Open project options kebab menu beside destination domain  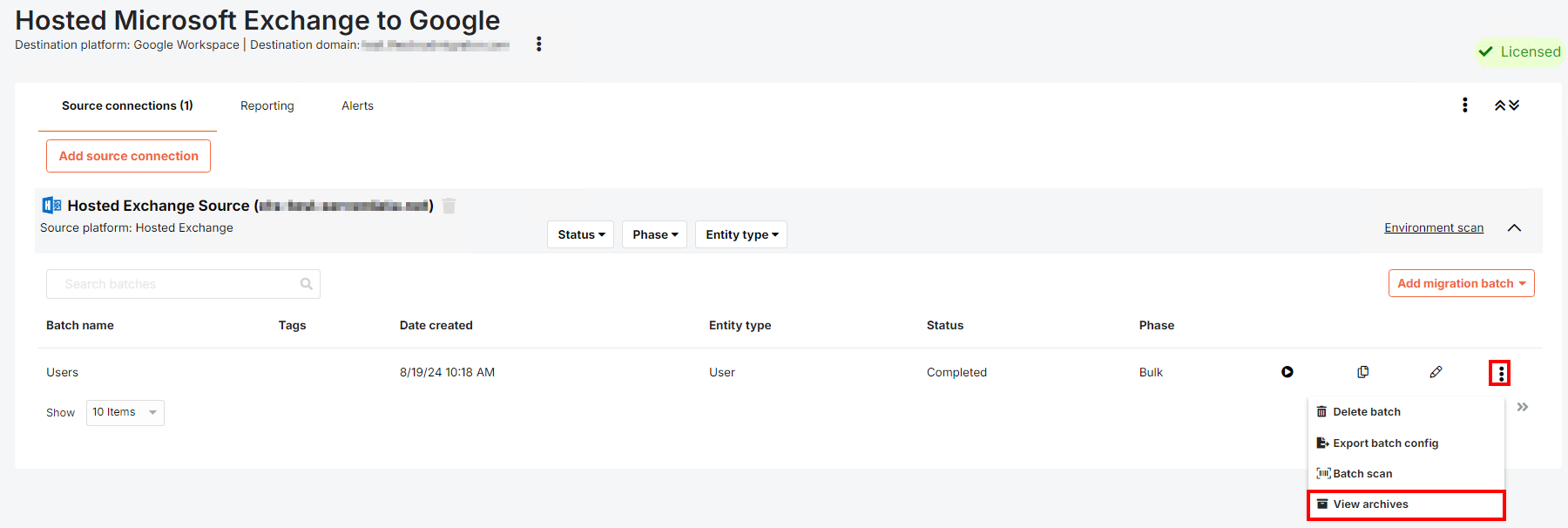[x=539, y=44]
